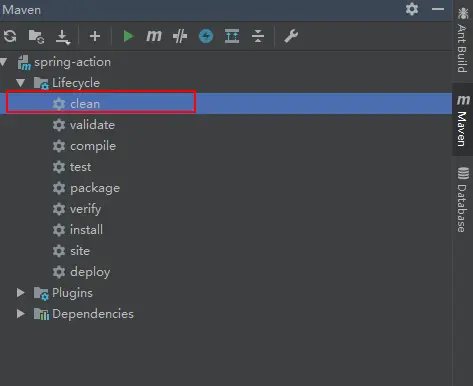
Task: Toggle skip tests mode icon
Action: point(180,36)
